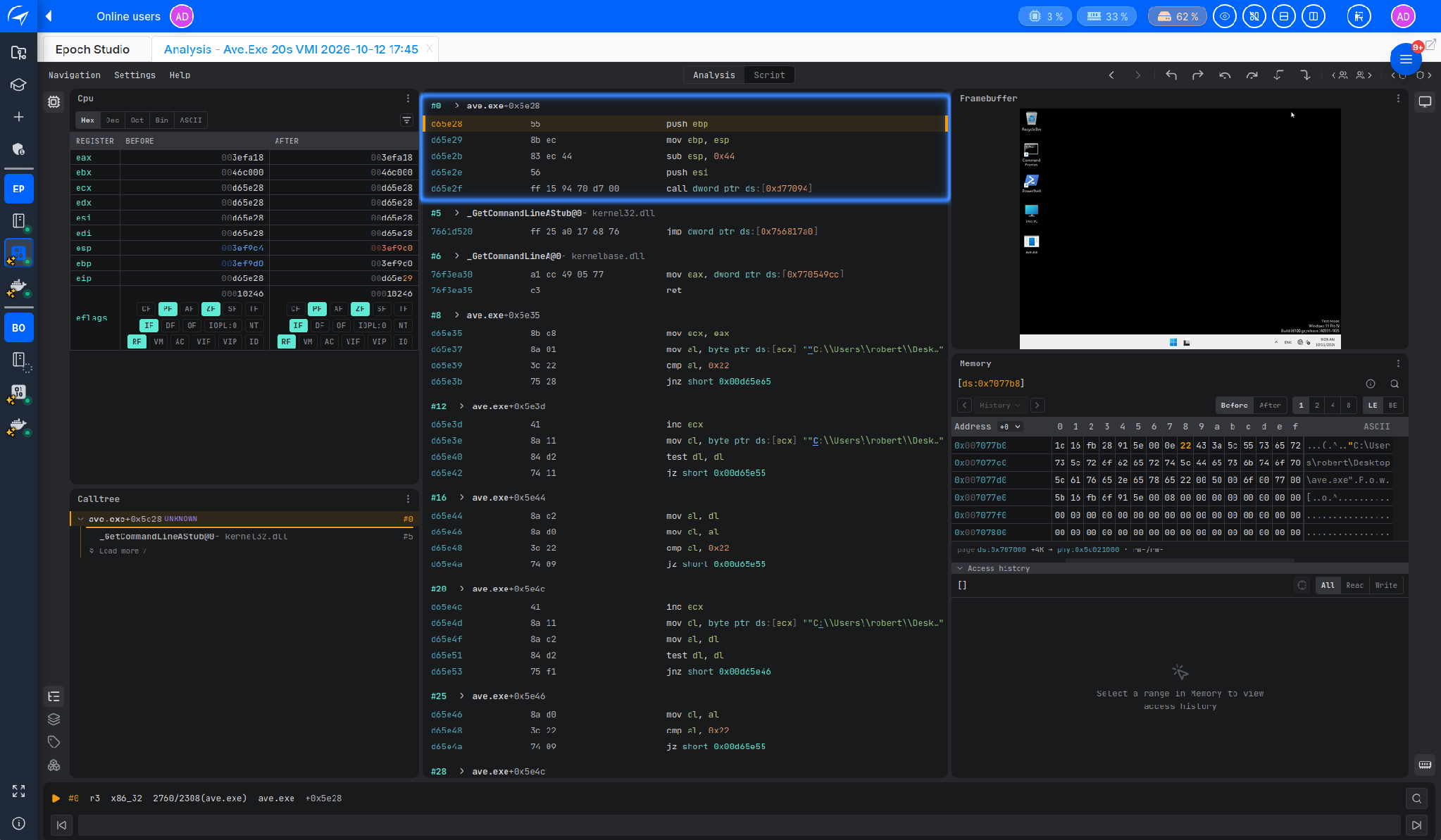Expand the #8 ave.exe+0x5e35 block
This screenshot has height=840, width=1441.
tap(457, 315)
